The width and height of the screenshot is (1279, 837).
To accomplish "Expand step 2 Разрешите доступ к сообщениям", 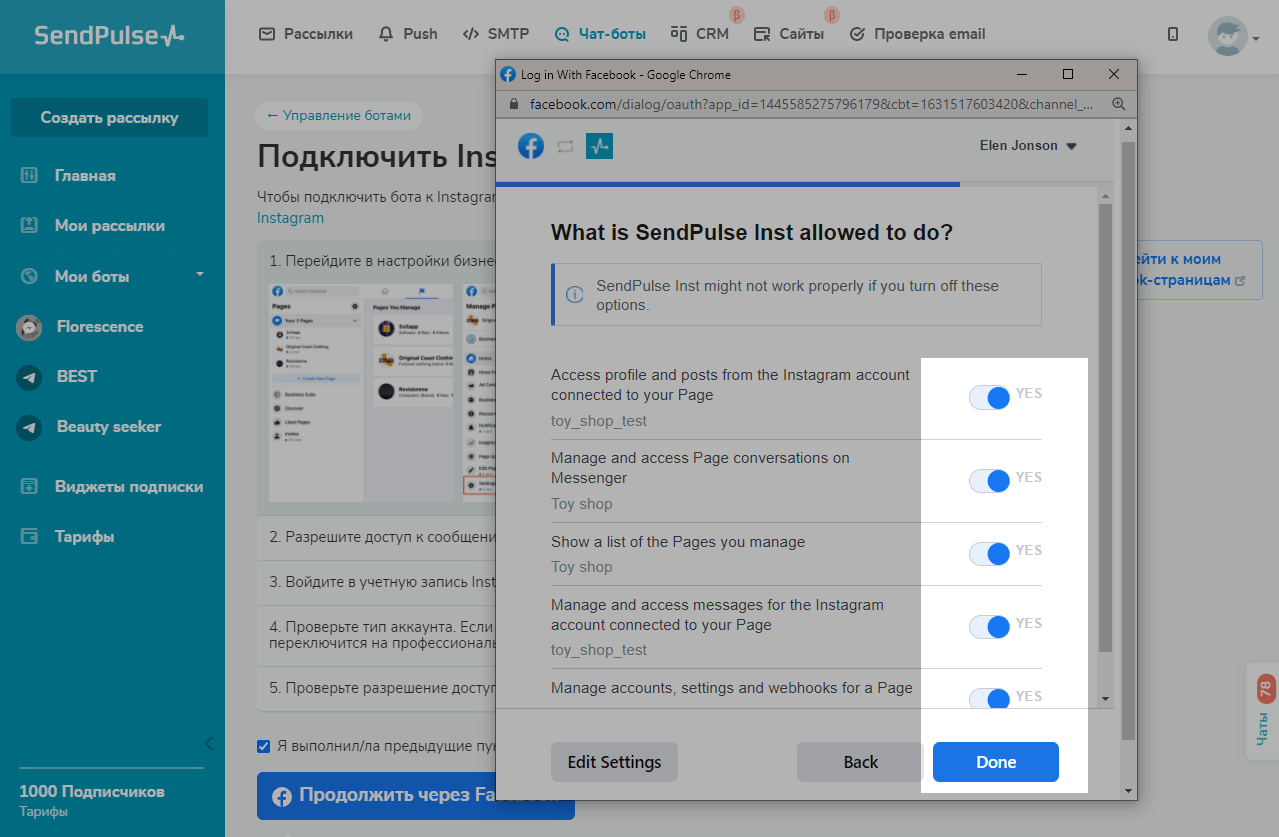I will pyautogui.click(x=377, y=537).
